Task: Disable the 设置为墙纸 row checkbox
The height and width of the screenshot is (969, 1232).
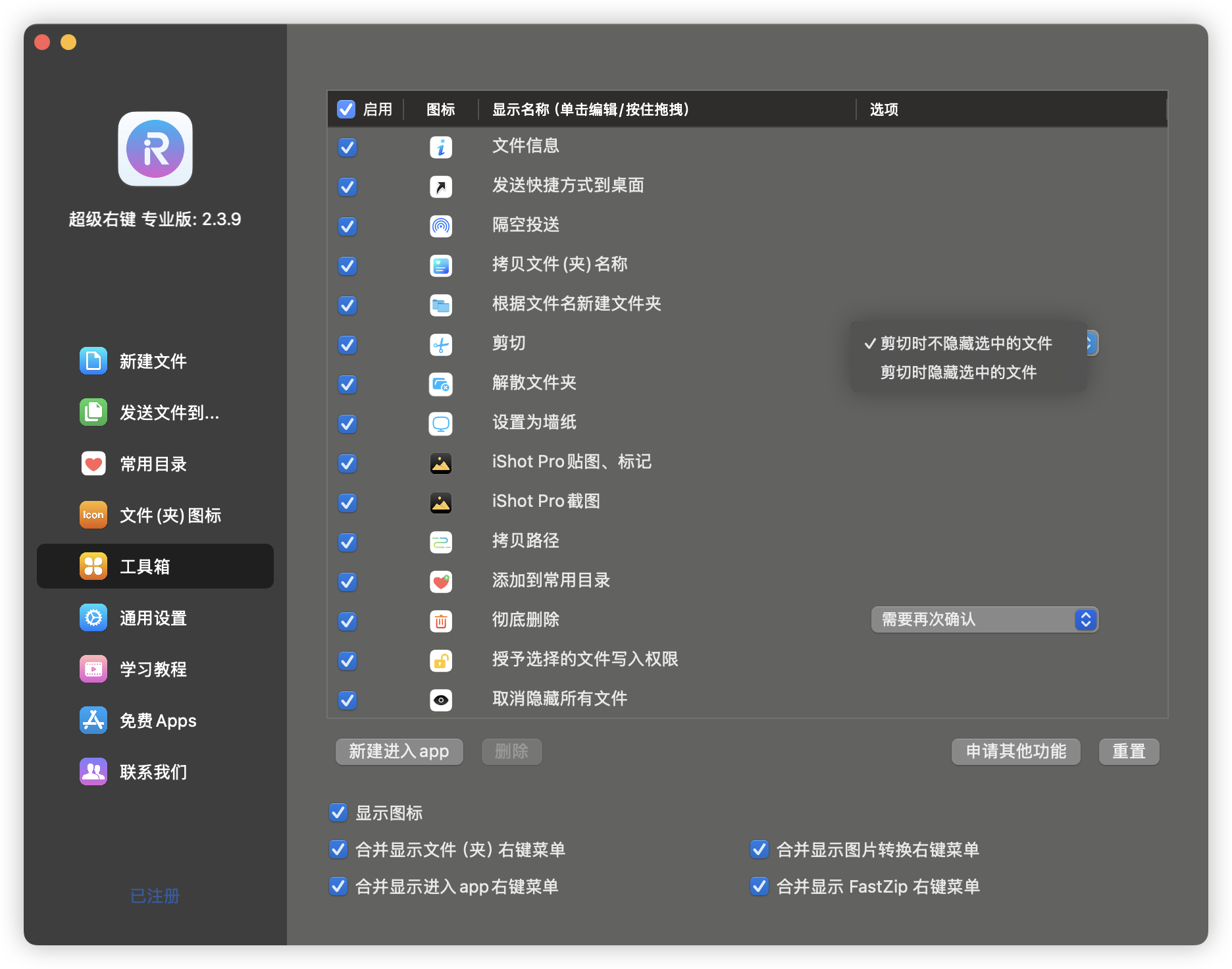Action: tap(347, 423)
